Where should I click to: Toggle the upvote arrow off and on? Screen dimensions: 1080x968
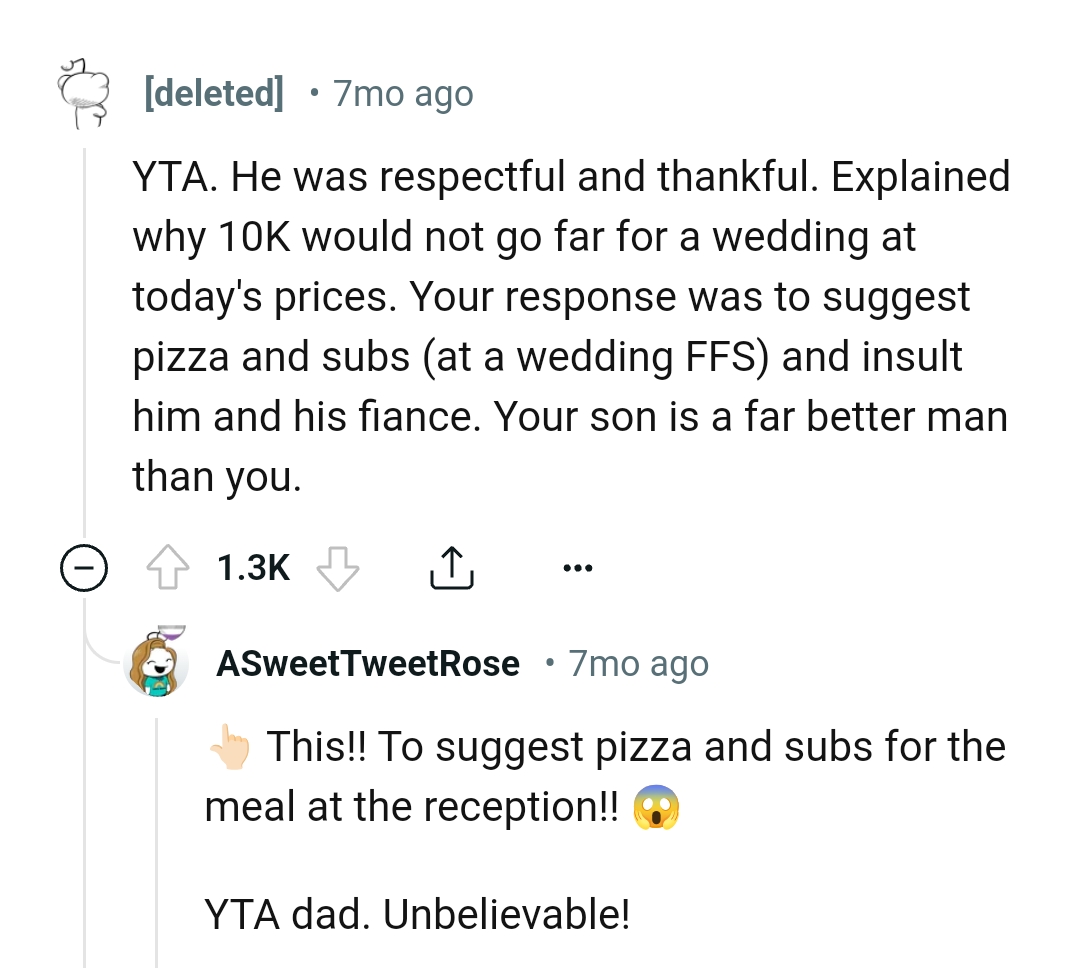pos(170,566)
